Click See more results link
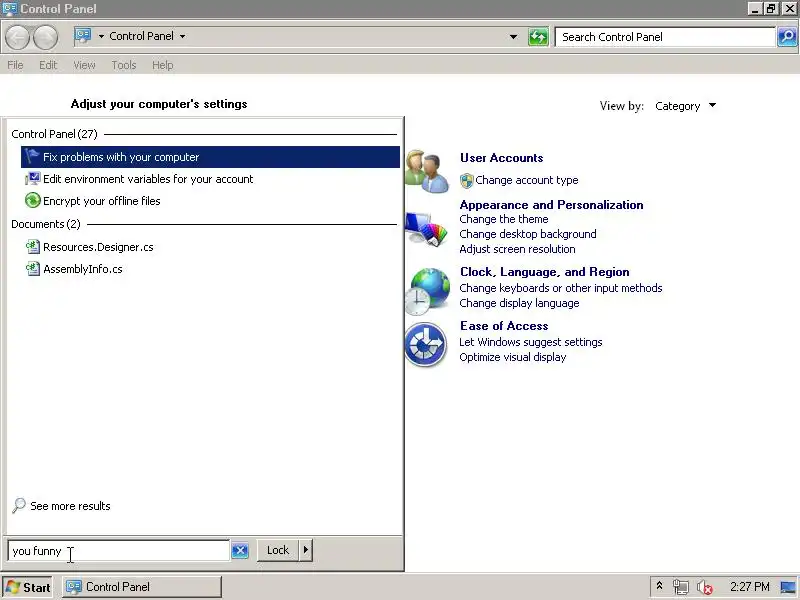800x600 pixels. pos(70,506)
